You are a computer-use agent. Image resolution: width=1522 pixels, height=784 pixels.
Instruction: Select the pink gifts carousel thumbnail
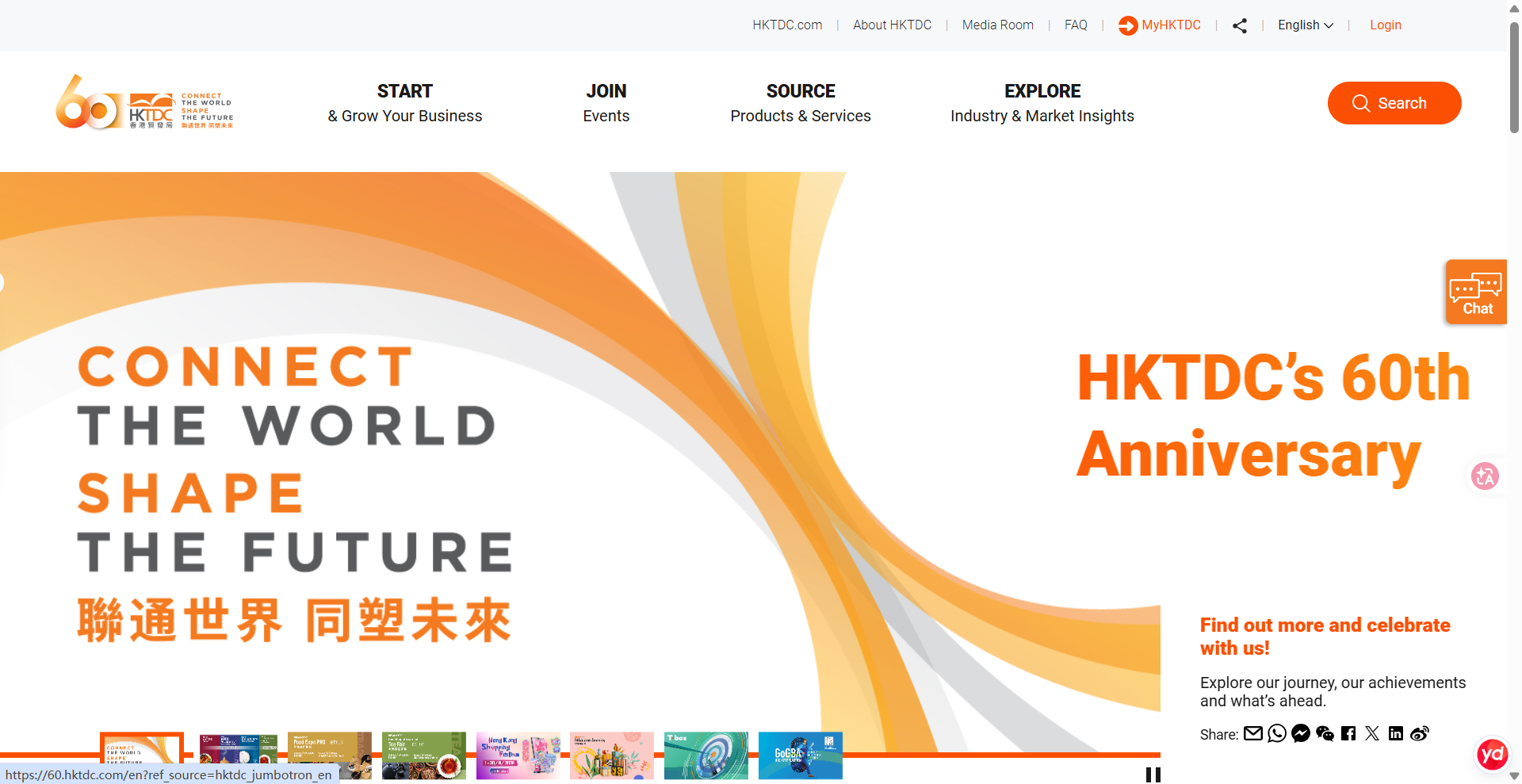click(612, 755)
